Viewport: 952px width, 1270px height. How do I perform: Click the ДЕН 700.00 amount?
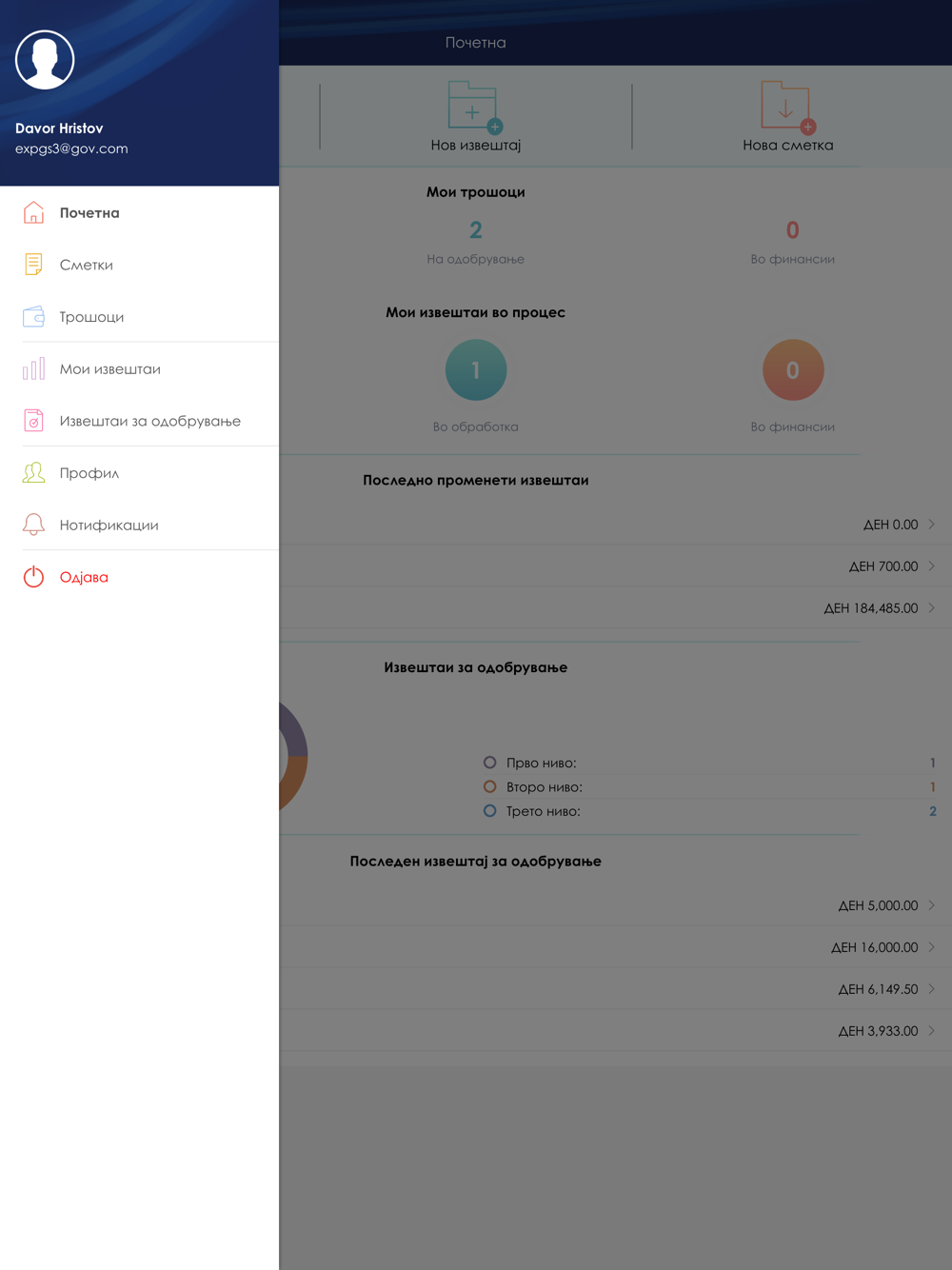pos(883,566)
